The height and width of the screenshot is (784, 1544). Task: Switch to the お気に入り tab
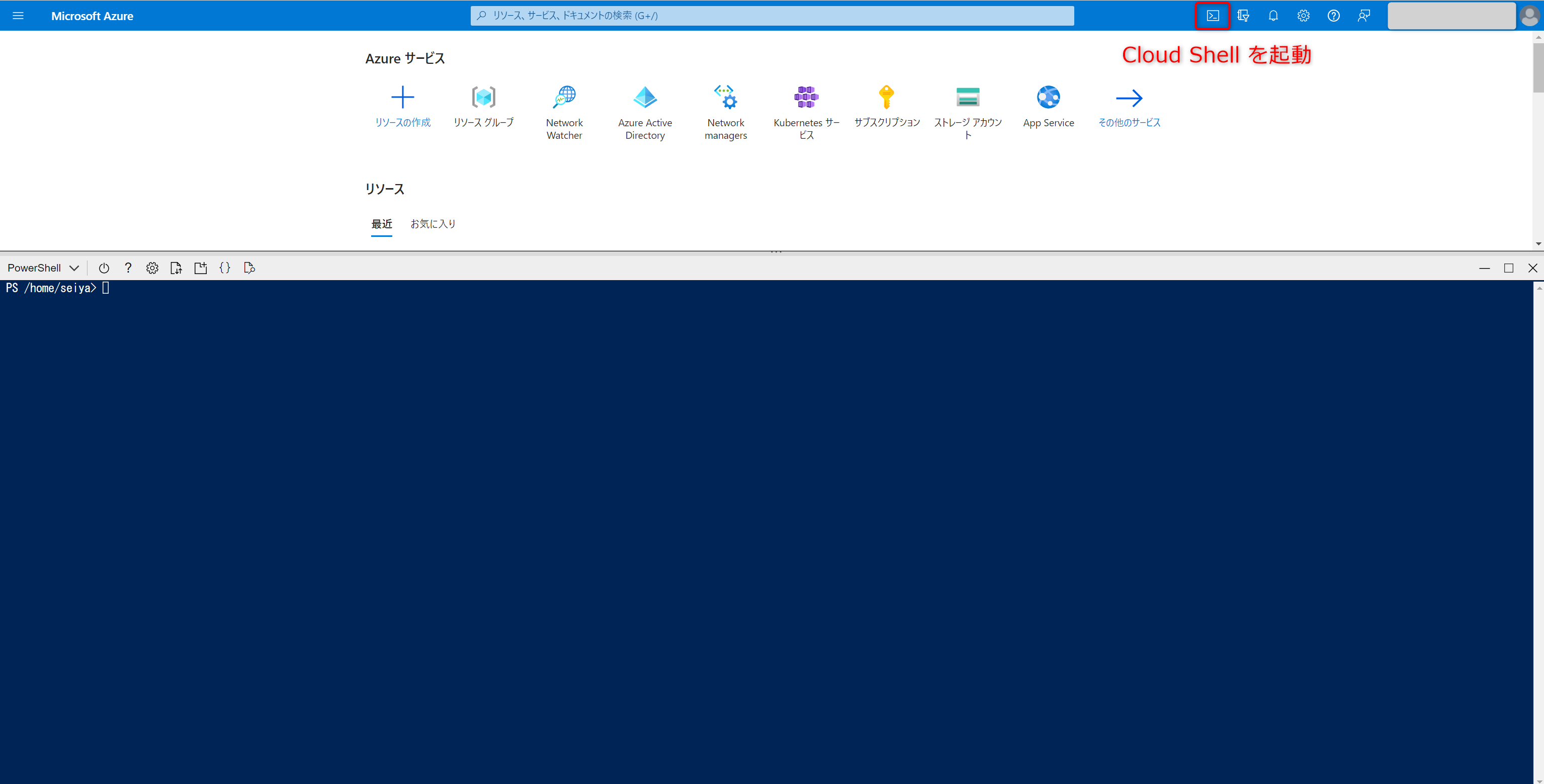pyautogui.click(x=433, y=224)
